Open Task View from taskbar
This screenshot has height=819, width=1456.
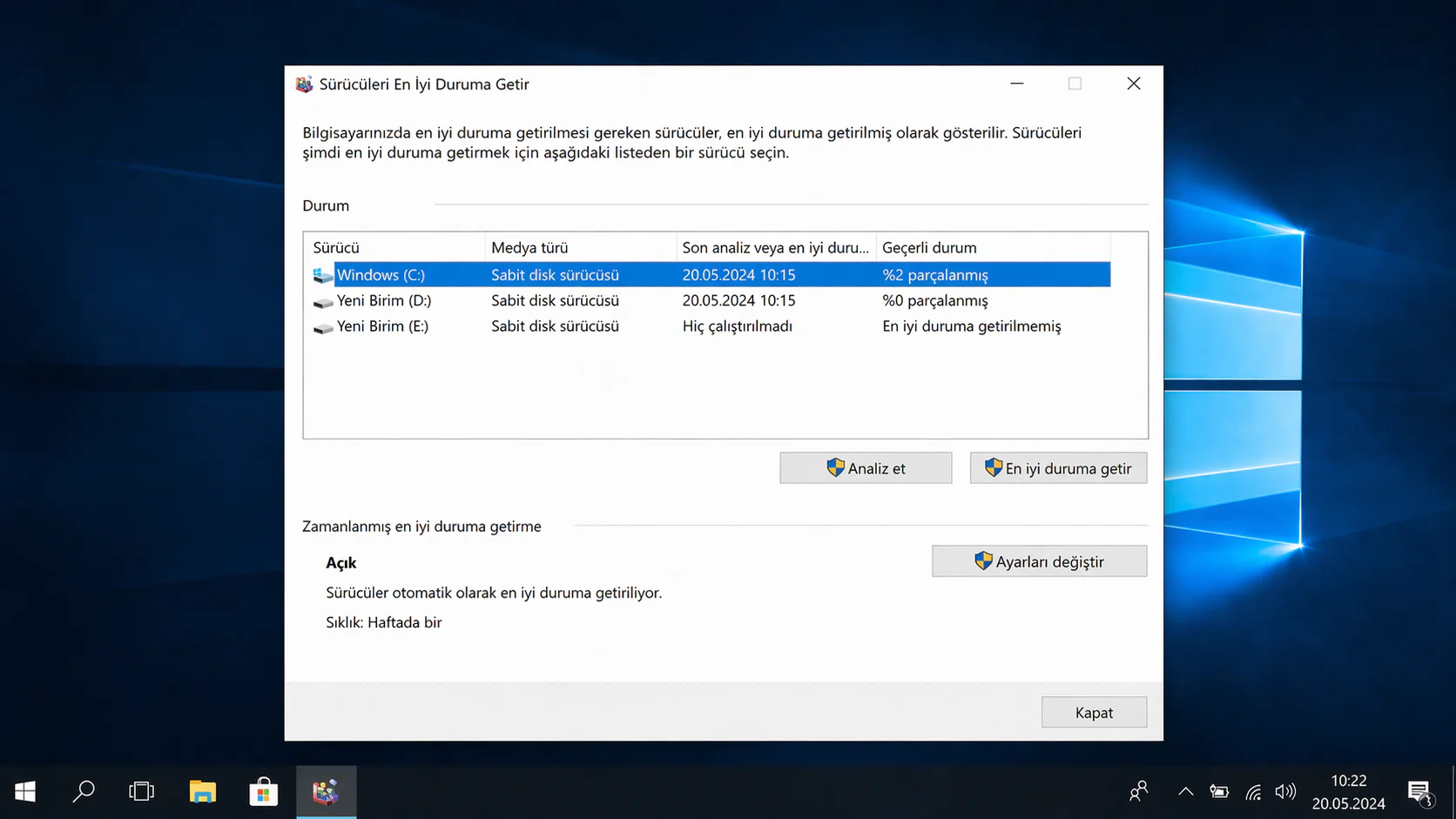[x=140, y=791]
